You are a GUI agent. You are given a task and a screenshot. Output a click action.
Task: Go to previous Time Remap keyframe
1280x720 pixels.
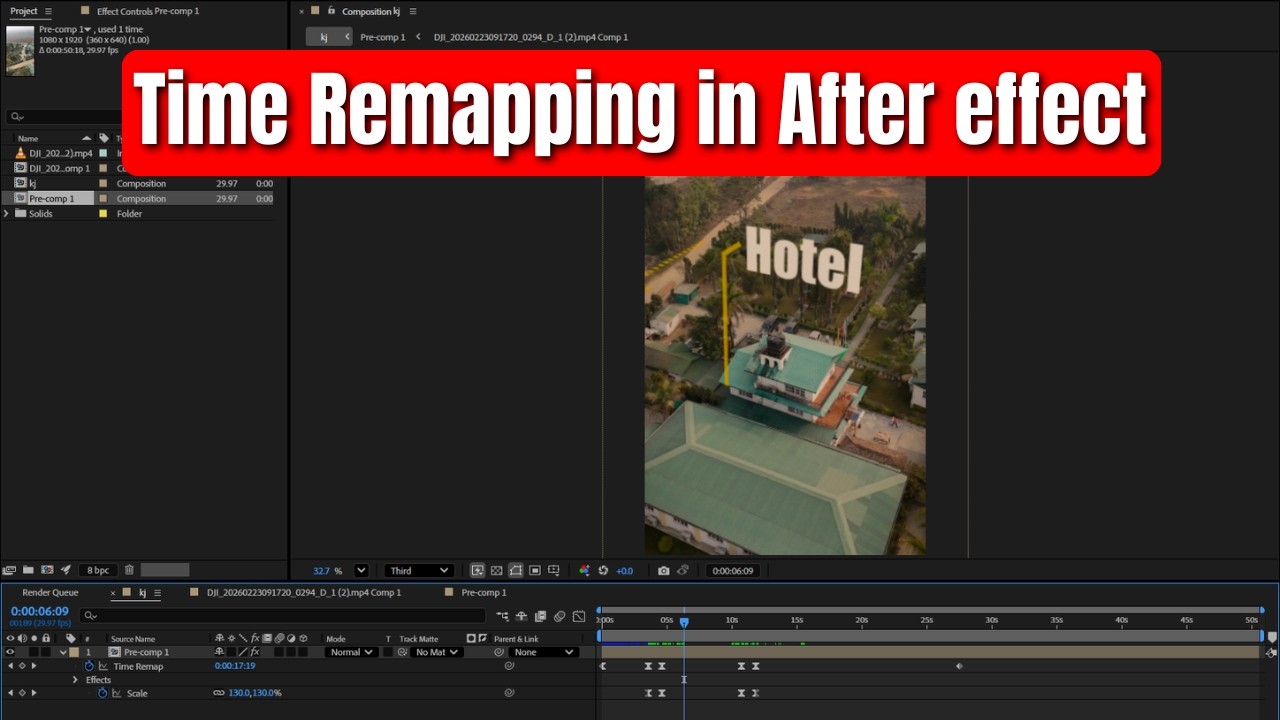point(10,666)
